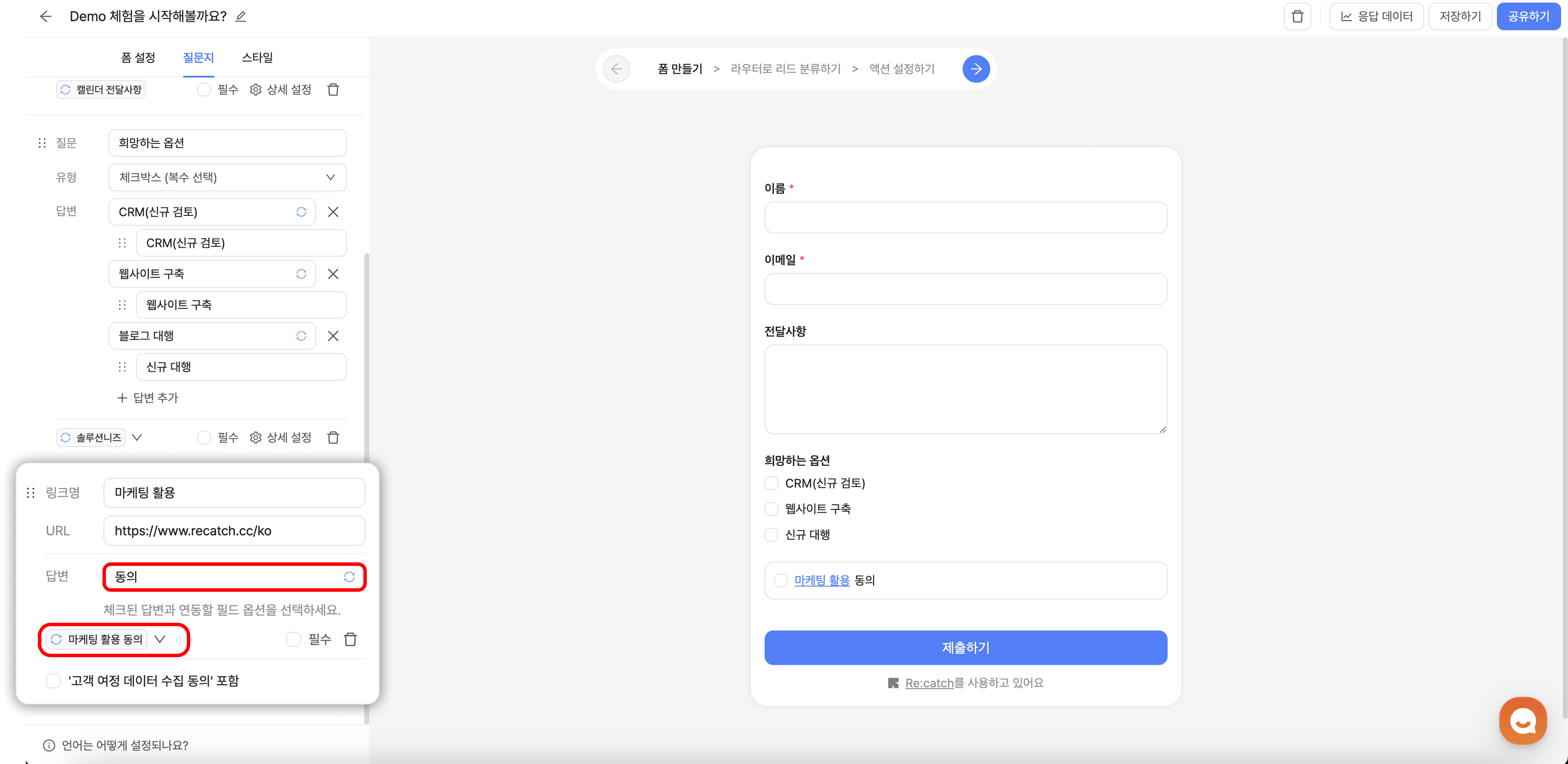Click the URL input field
Viewport: 1568px width, 764px height.
(234, 530)
